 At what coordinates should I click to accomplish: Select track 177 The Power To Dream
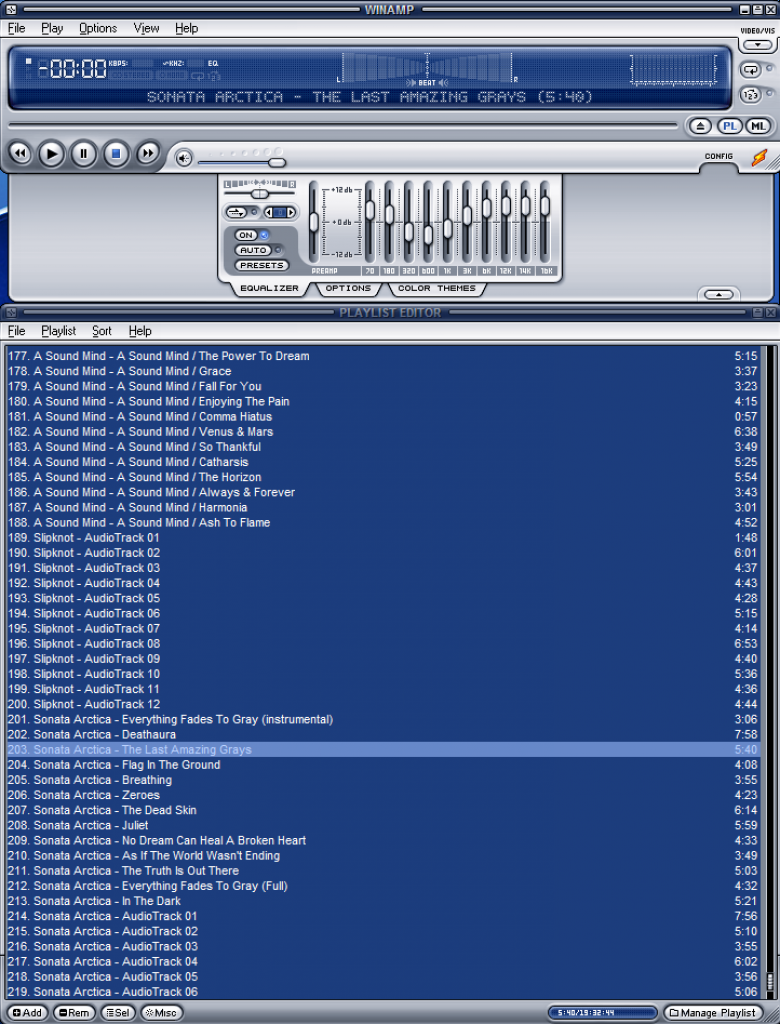383,356
